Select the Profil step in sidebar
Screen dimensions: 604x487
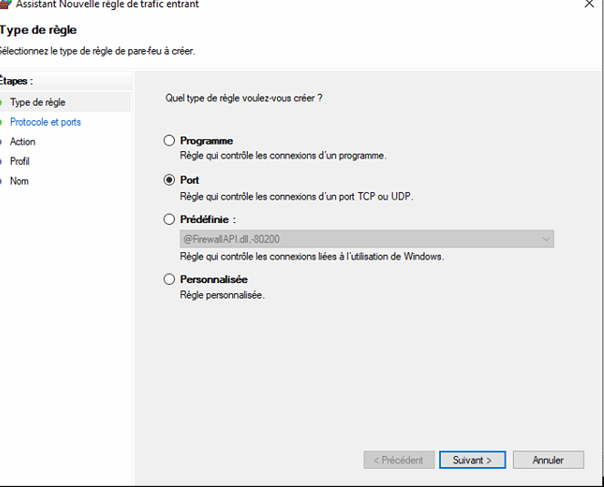point(20,161)
